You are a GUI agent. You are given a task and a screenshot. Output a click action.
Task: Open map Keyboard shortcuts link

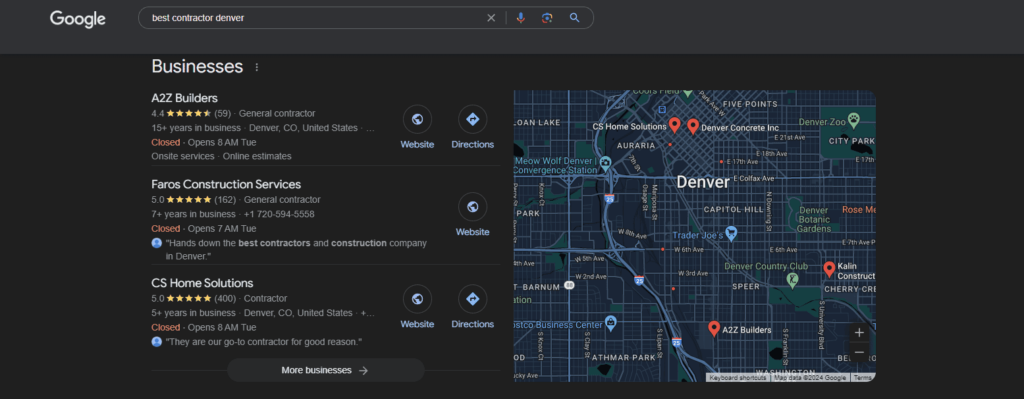point(738,377)
